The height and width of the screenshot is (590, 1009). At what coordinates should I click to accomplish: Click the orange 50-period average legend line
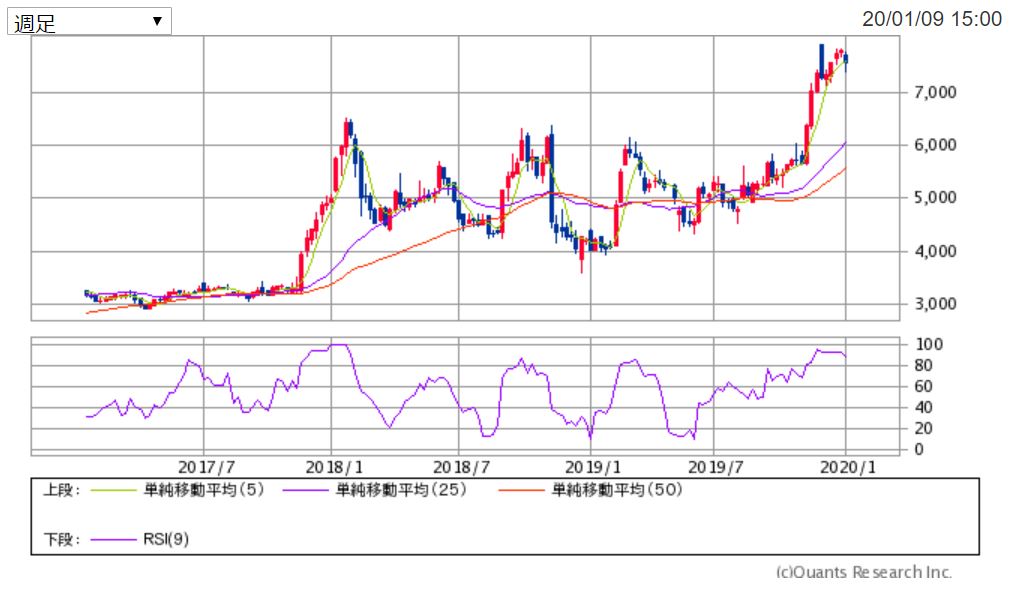tap(521, 491)
